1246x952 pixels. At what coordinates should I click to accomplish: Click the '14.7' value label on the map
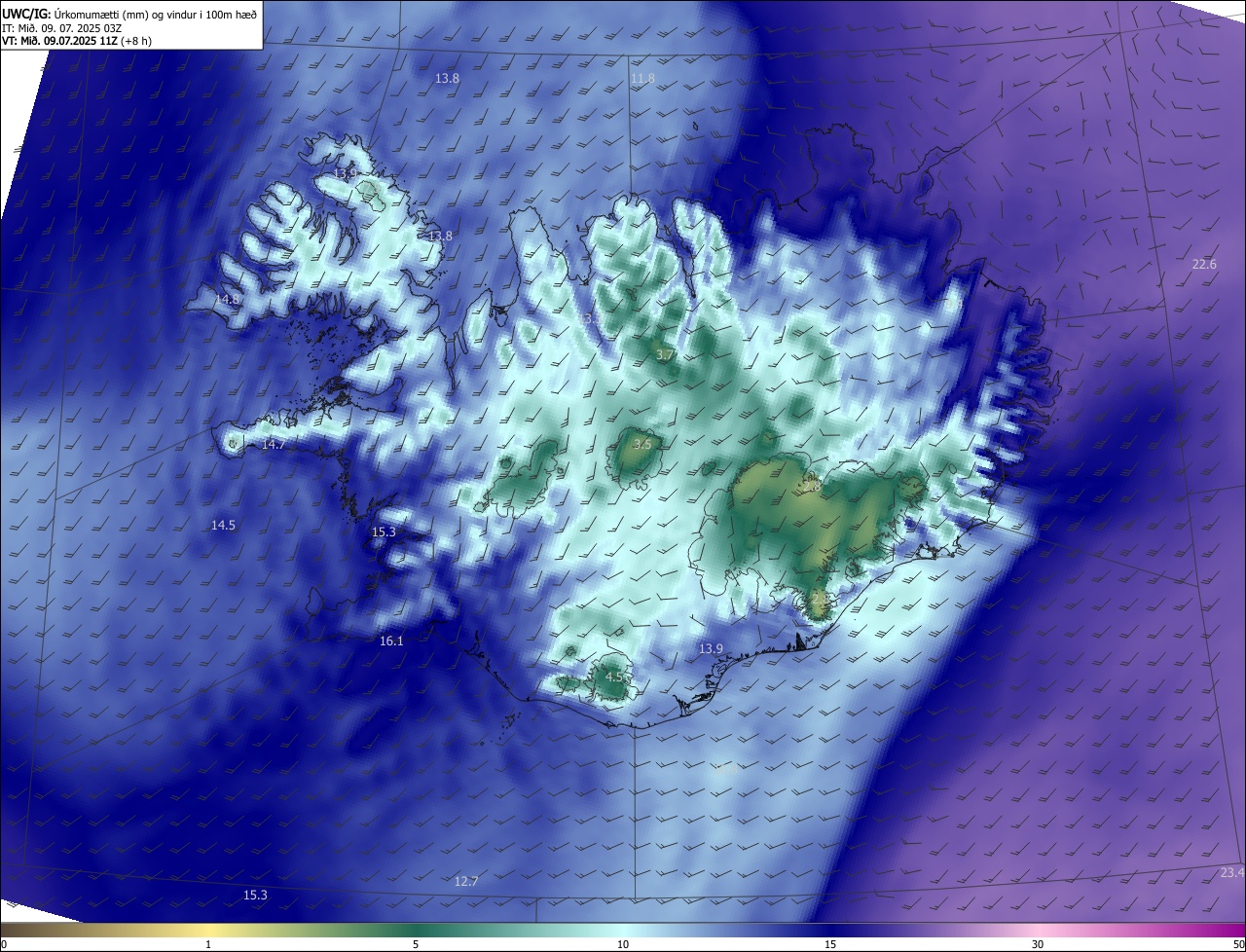click(274, 445)
